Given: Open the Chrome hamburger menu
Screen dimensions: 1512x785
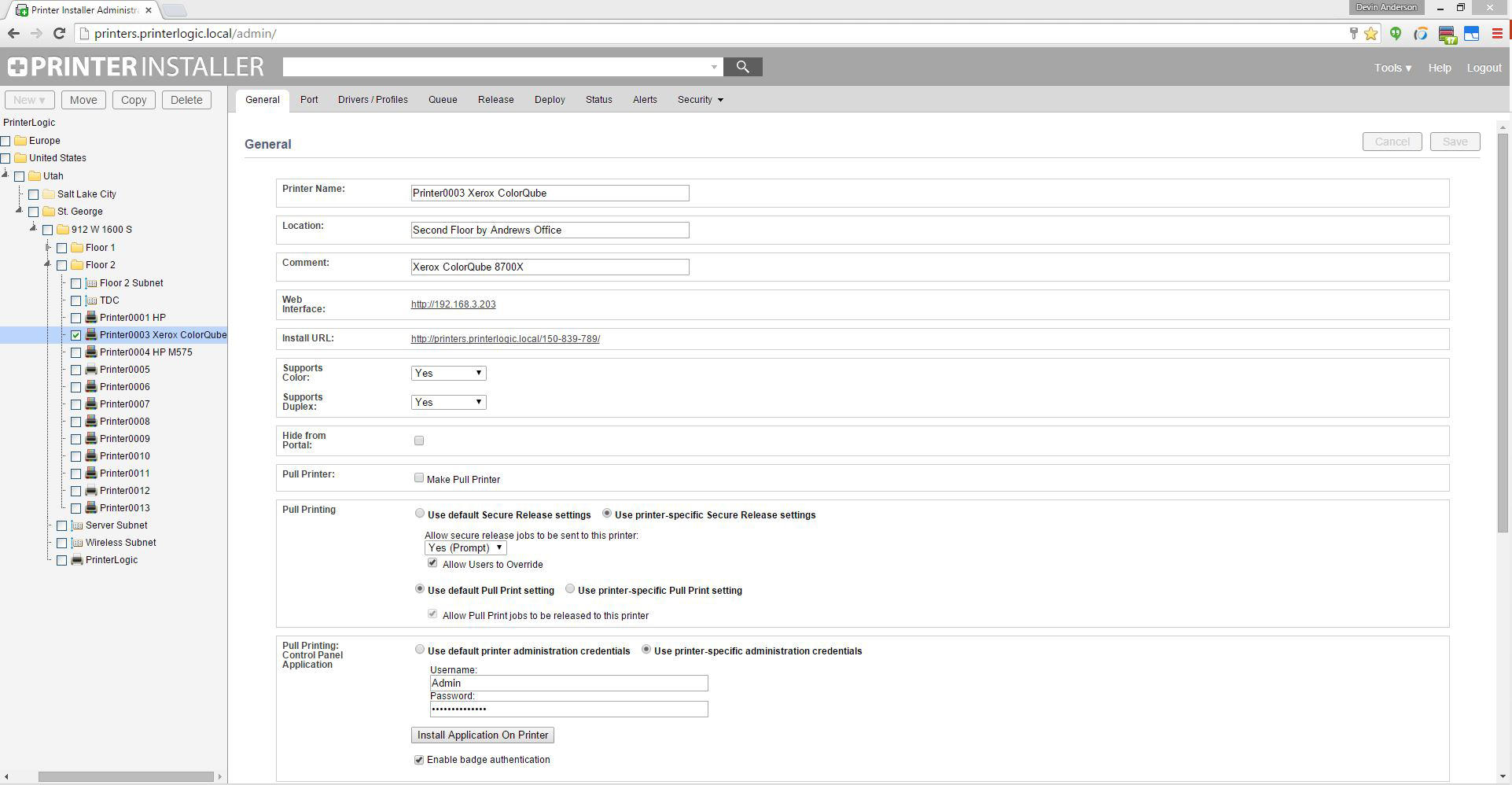Looking at the screenshot, I should pyautogui.click(x=1497, y=34).
